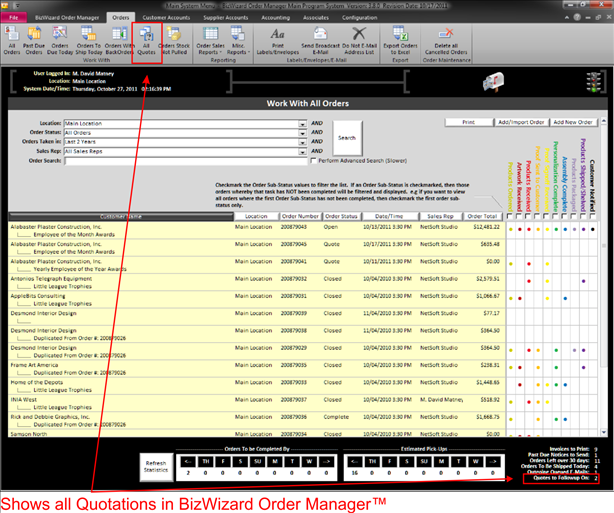This screenshot has width=614, height=513.
Task: Check the Products Ordered sub-status filter
Action: tap(510, 216)
